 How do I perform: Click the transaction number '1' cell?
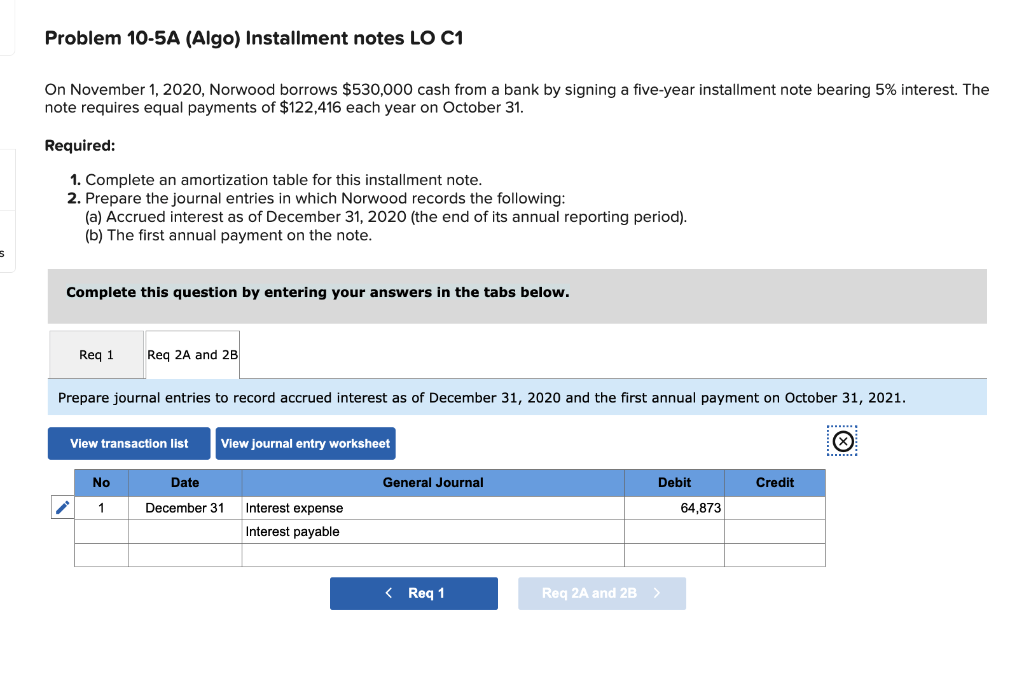tap(100, 507)
